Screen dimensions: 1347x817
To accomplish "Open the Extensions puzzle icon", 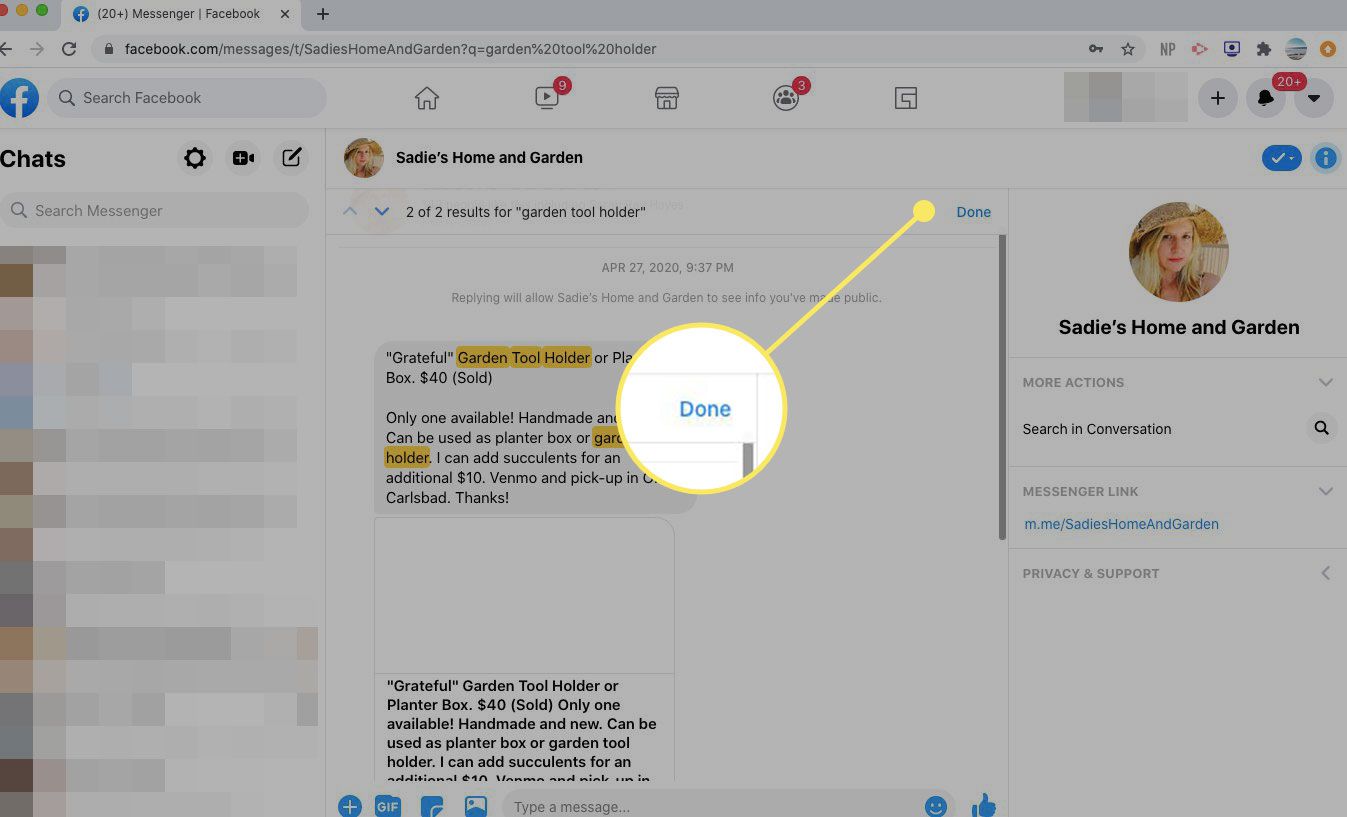I will pos(1264,49).
